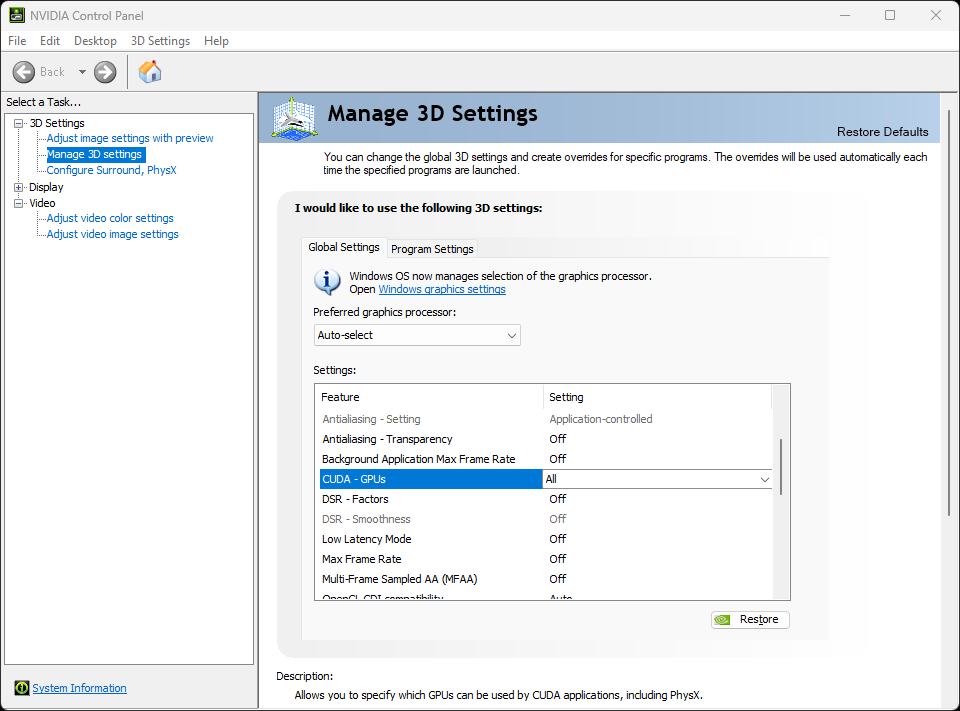The image size is (960, 711).
Task: Click the Forward navigation arrow
Action: click(x=104, y=71)
